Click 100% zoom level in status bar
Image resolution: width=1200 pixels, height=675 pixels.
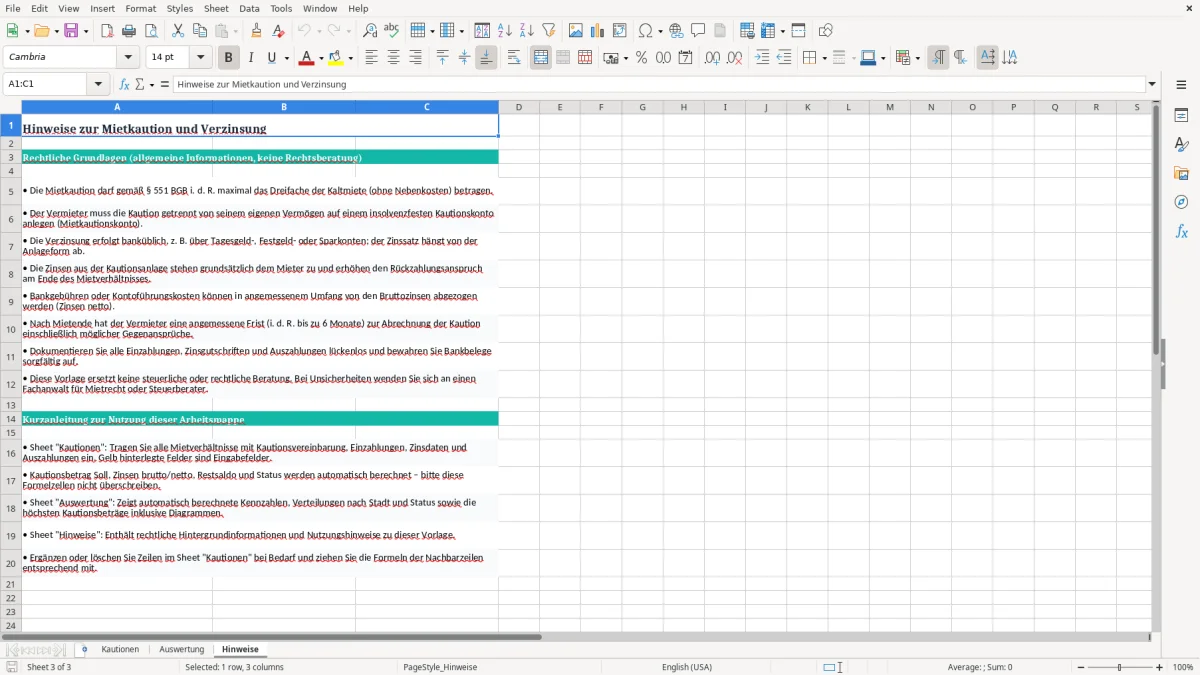click(x=1183, y=667)
